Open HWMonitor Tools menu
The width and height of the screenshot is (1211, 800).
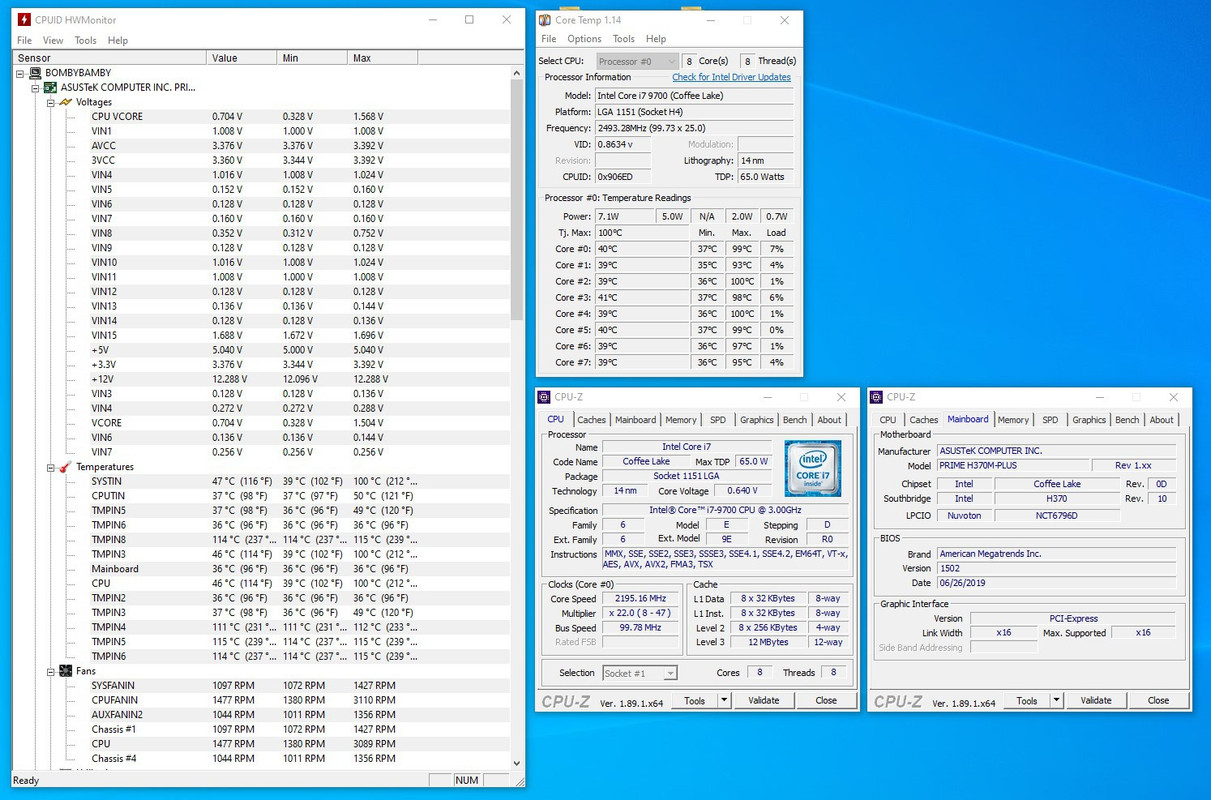[x=86, y=40]
